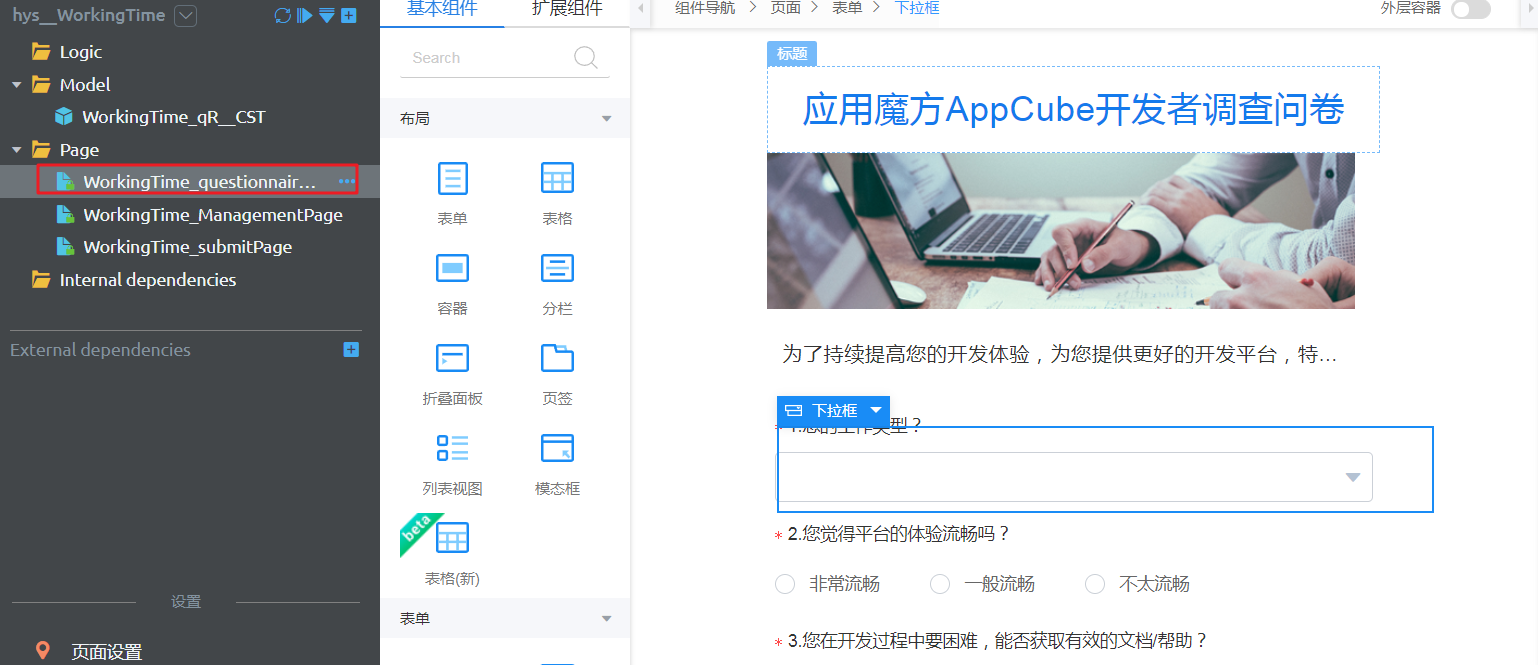1538x665 pixels.
Task: Select the 标题 tag label
Action: [x=792, y=54]
